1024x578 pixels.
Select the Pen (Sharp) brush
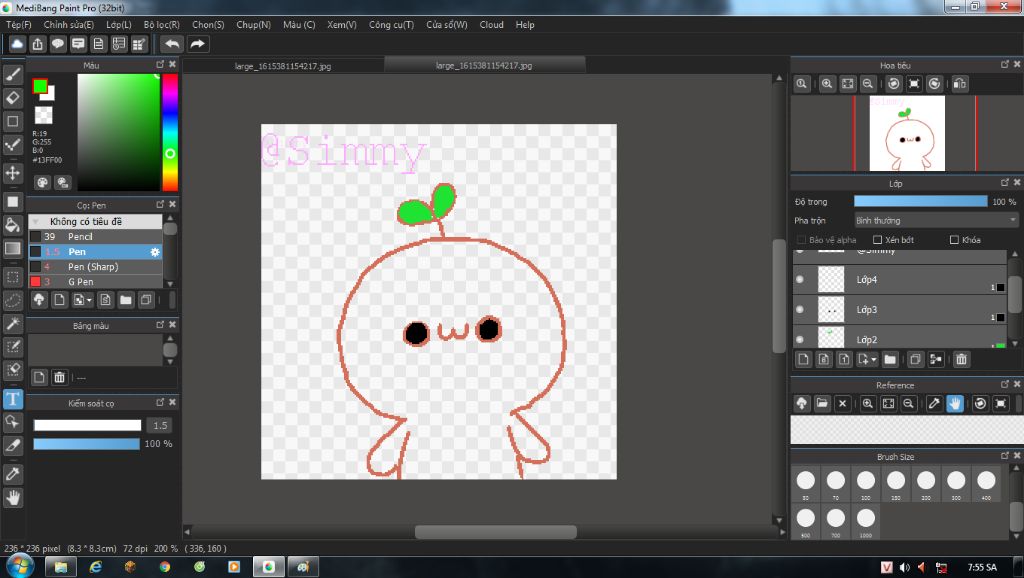tap(95, 266)
